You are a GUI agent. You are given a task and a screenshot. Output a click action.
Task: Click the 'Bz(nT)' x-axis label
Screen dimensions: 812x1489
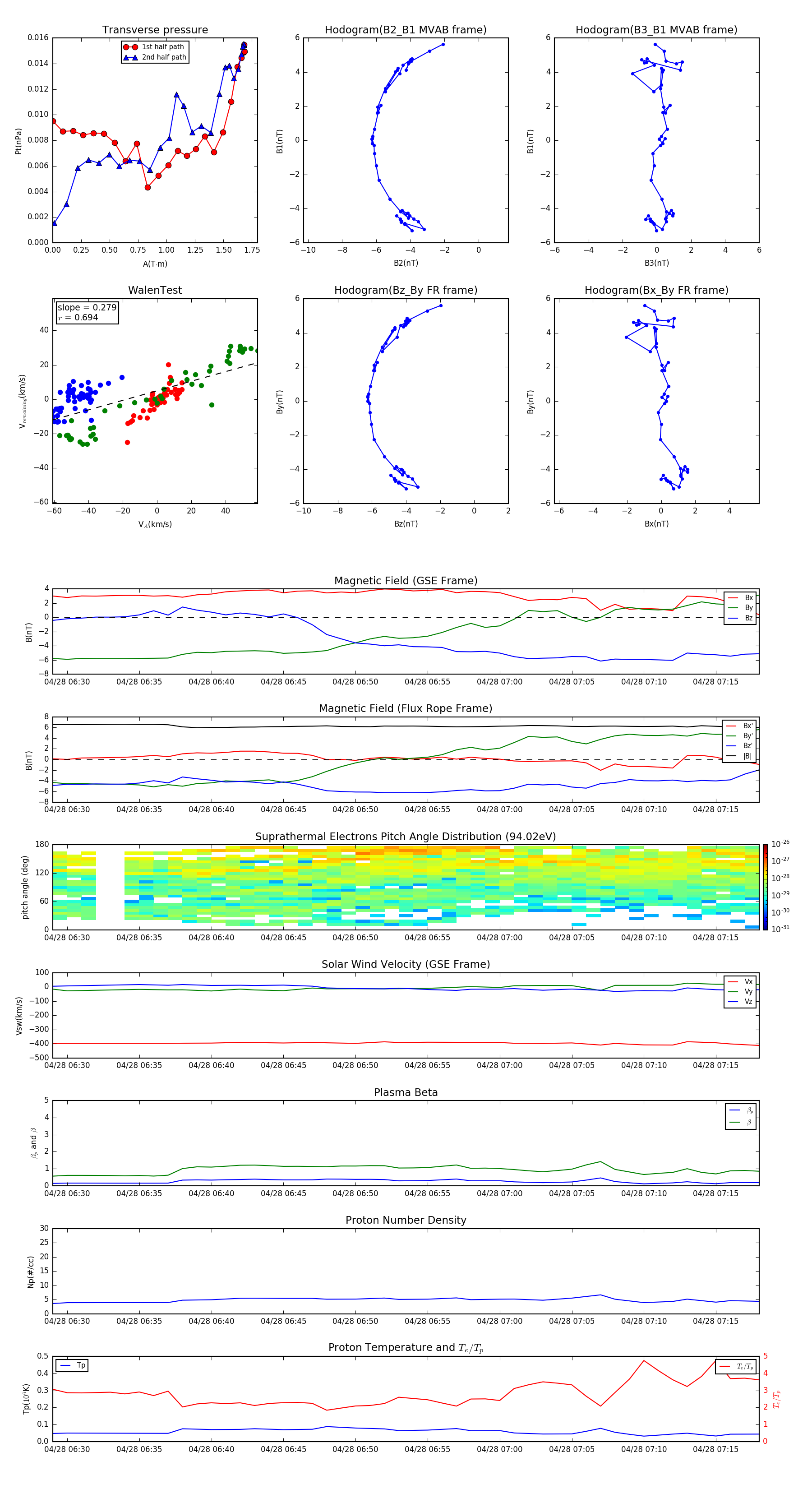[x=406, y=524]
